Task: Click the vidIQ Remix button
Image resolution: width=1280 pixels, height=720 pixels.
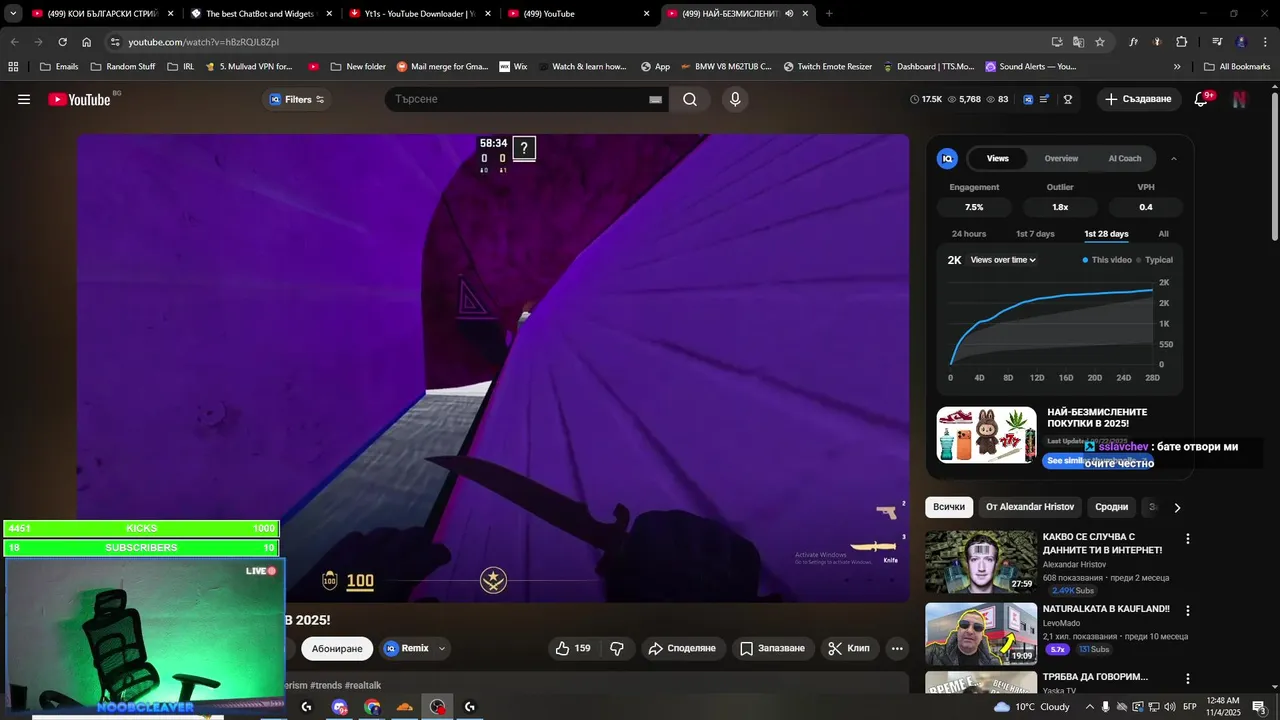Action: (x=407, y=648)
